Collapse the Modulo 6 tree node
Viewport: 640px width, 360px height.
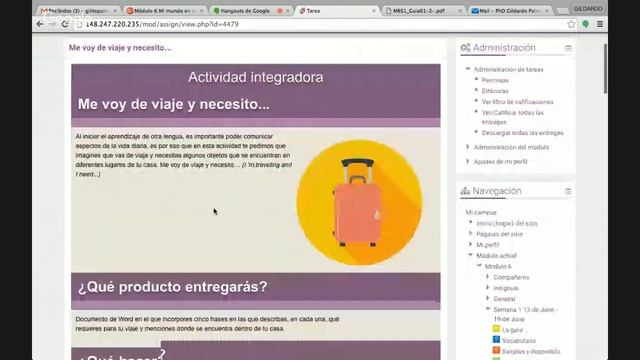(x=479, y=266)
